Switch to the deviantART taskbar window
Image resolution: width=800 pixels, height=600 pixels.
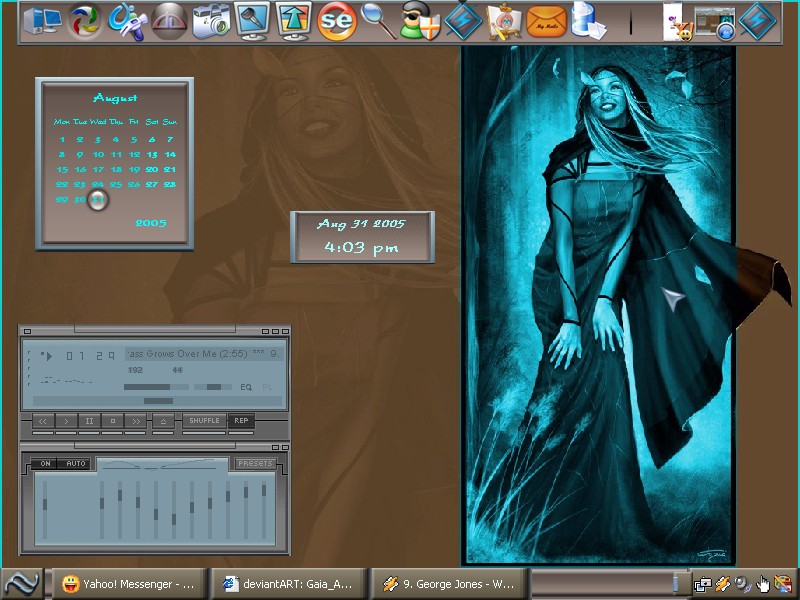[289, 584]
